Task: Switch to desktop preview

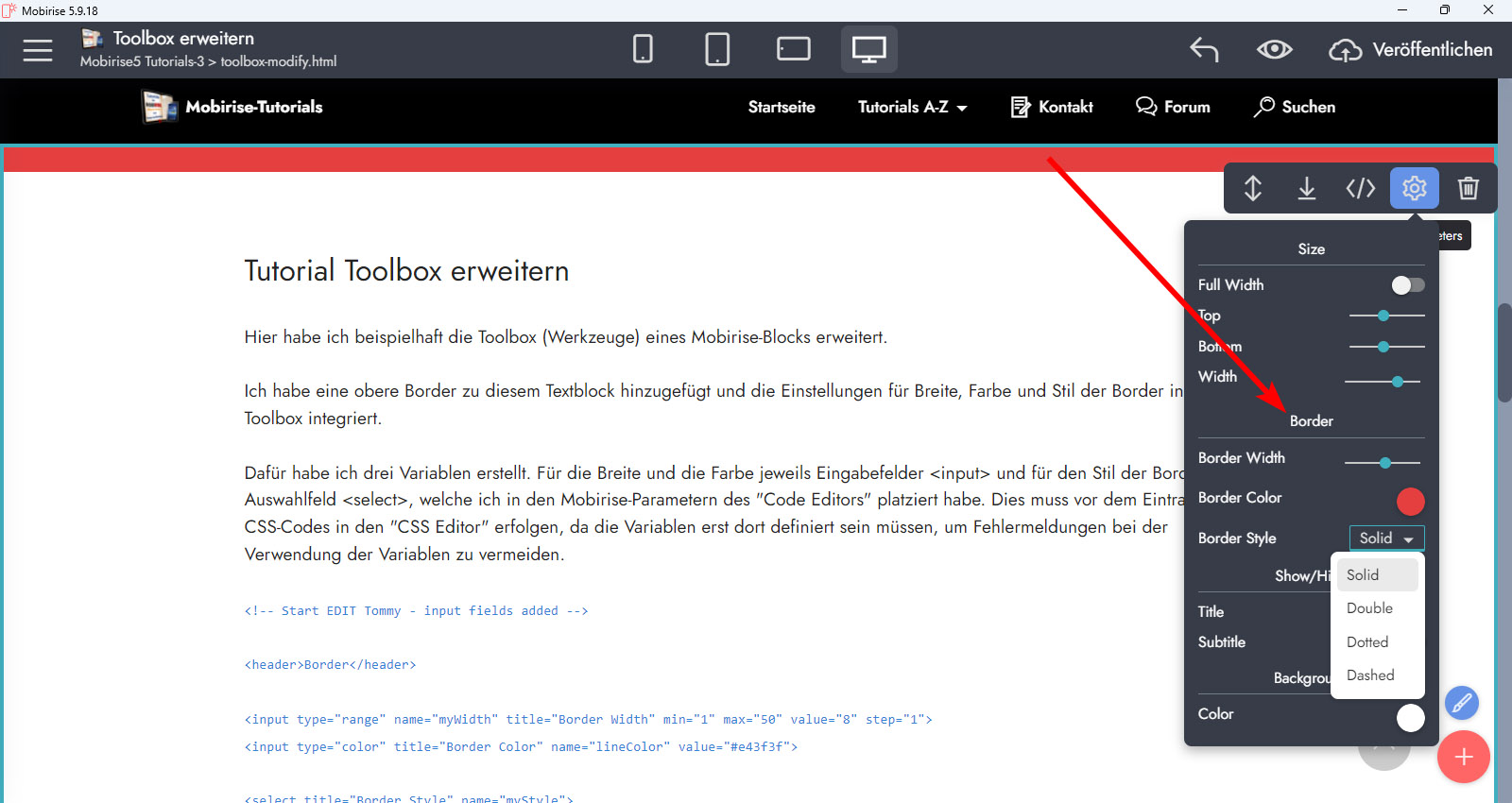Action: pos(868,49)
